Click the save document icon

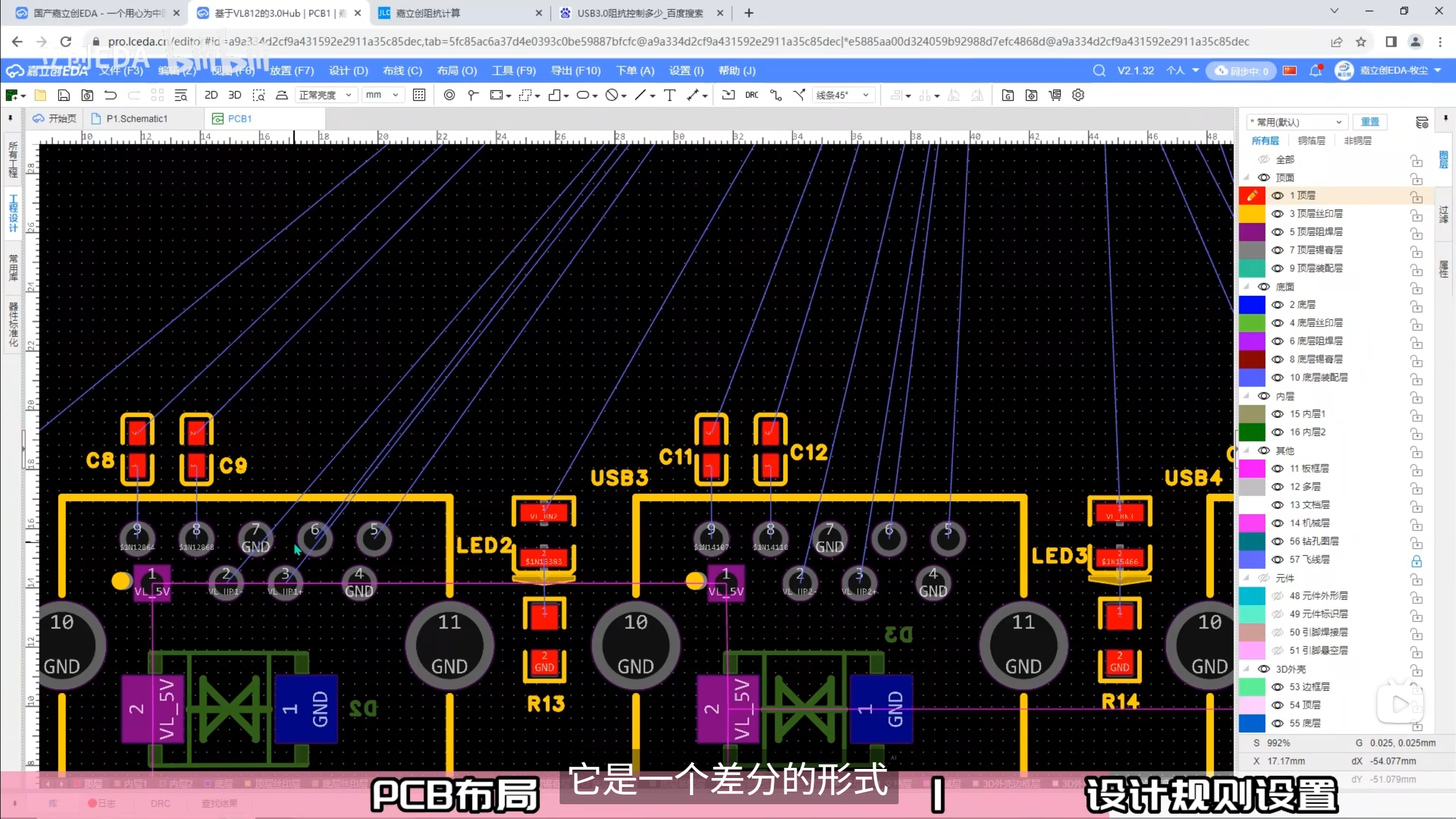pyautogui.click(x=64, y=95)
